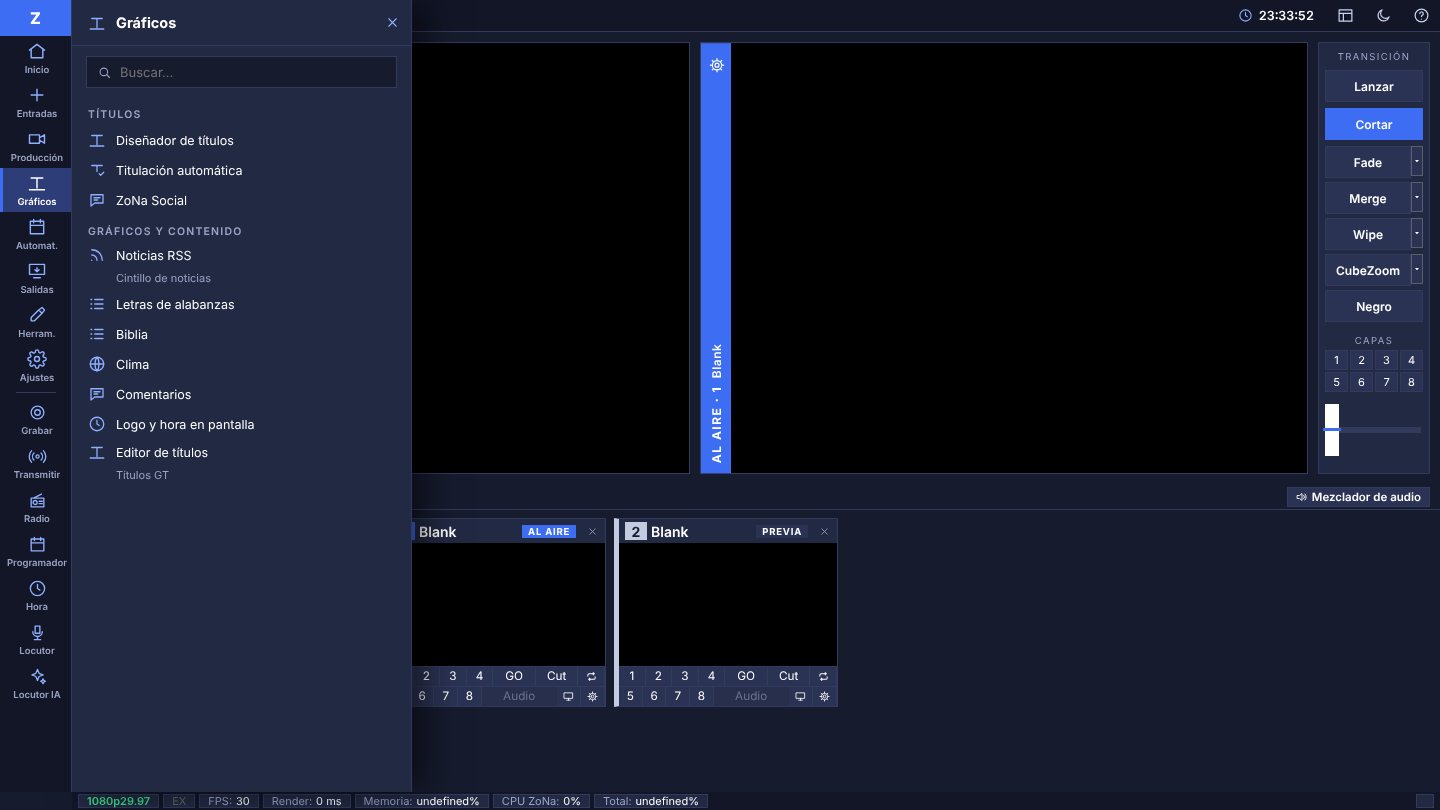Expand the CubeZoom transition dropdown arrow
1440x810 pixels.
click(x=1416, y=269)
